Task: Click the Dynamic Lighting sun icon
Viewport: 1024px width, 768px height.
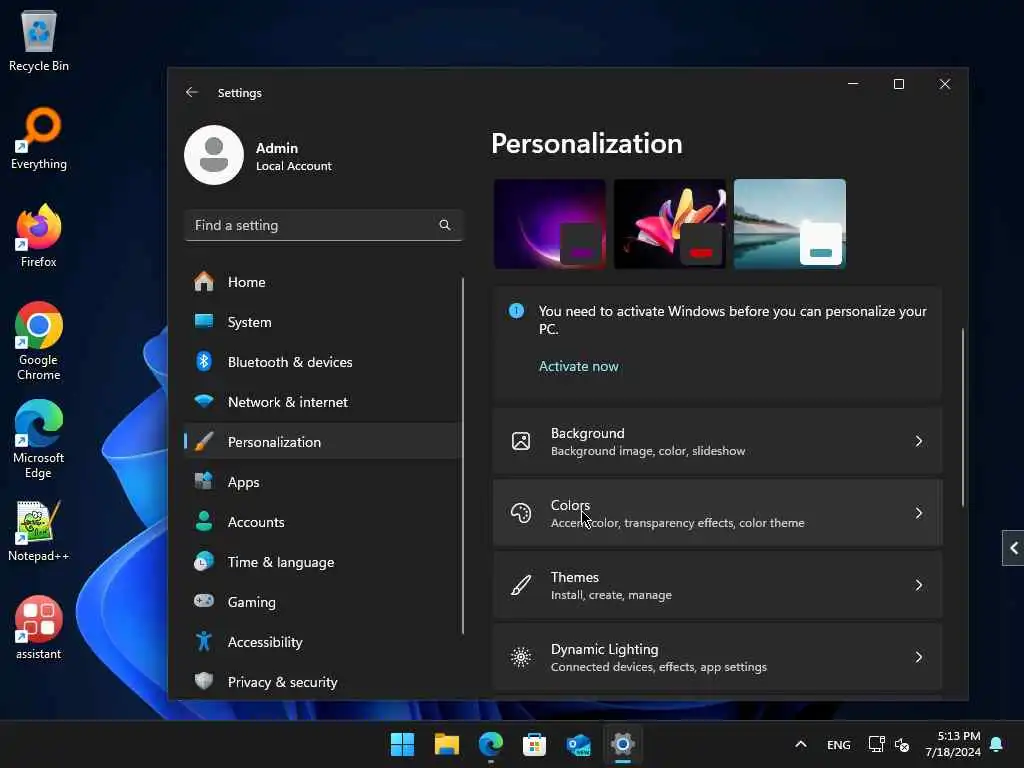Action: pos(521,657)
